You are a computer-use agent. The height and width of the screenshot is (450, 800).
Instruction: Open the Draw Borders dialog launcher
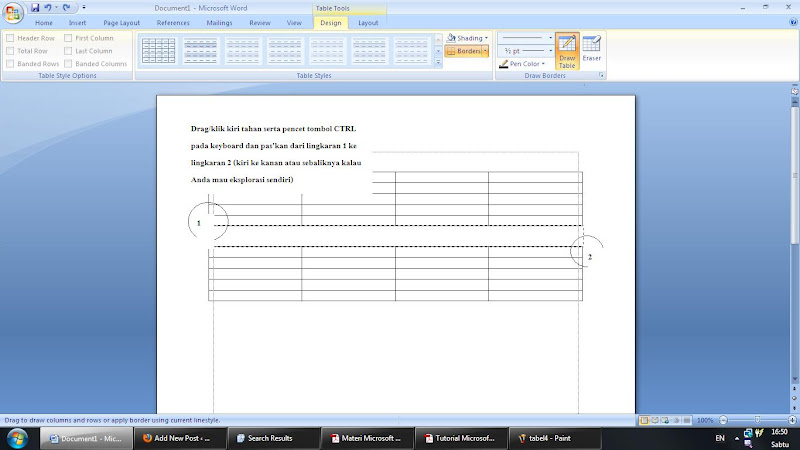point(602,76)
